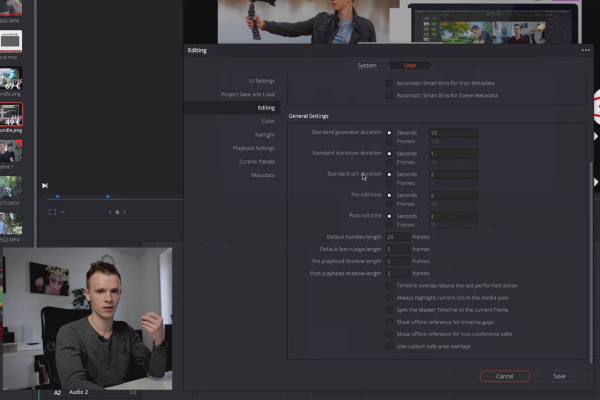The height and width of the screenshot is (400, 600).
Task: Select the .mov clip thumbnail in media pool
Action: click(11, 42)
